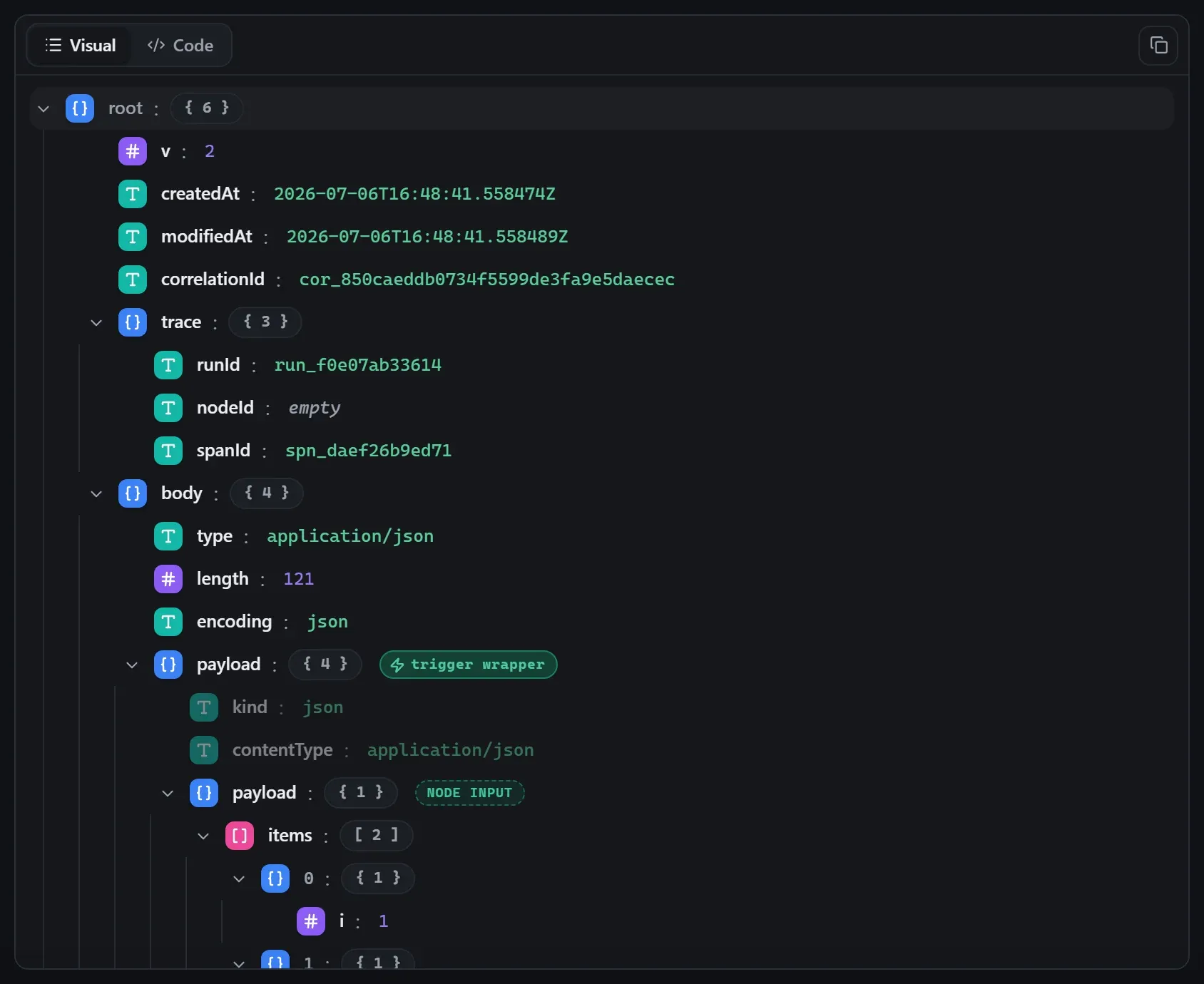Image resolution: width=1204 pixels, height=984 pixels.
Task: Click the number icon beside i
Action: 311,921
